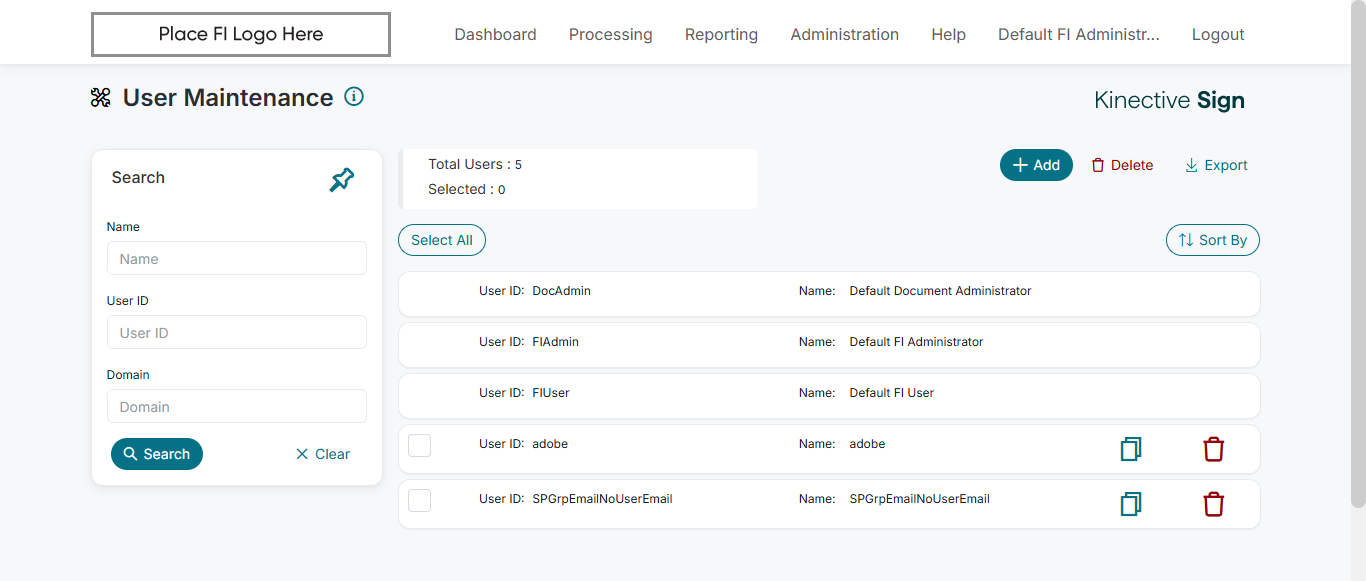Expand the Reporting menu

721,34
